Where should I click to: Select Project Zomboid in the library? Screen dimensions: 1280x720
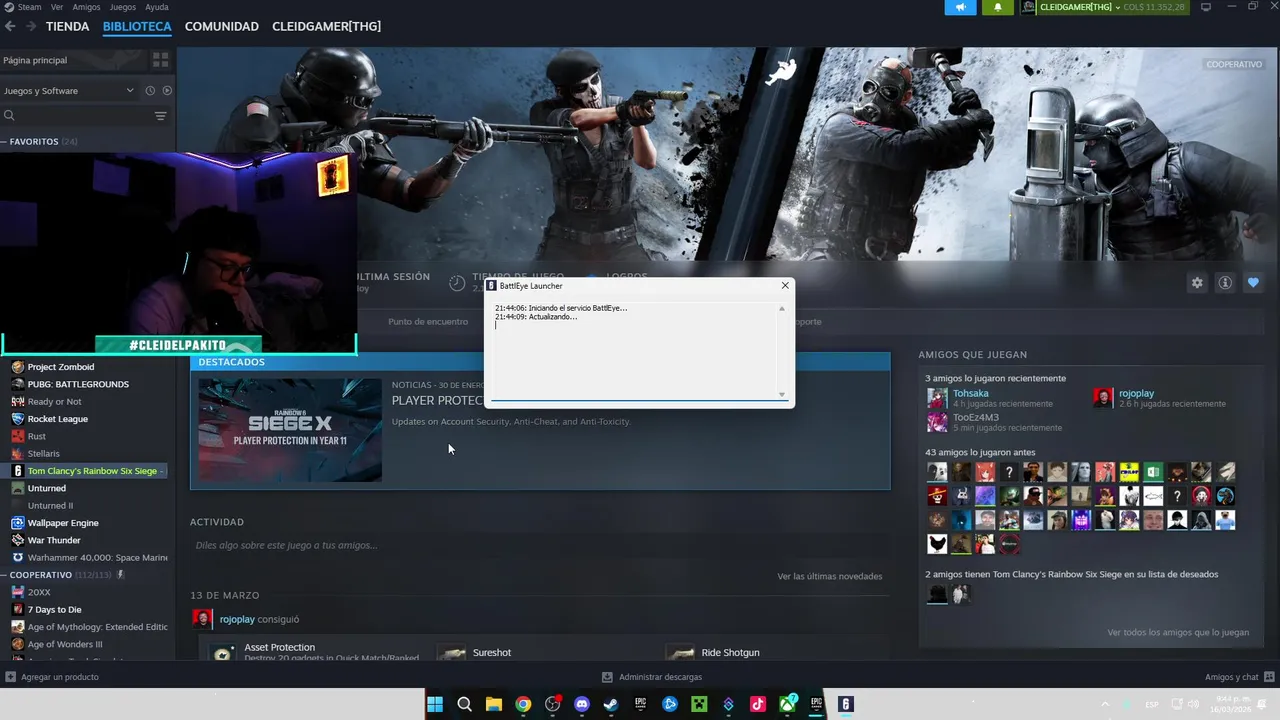pos(61,367)
